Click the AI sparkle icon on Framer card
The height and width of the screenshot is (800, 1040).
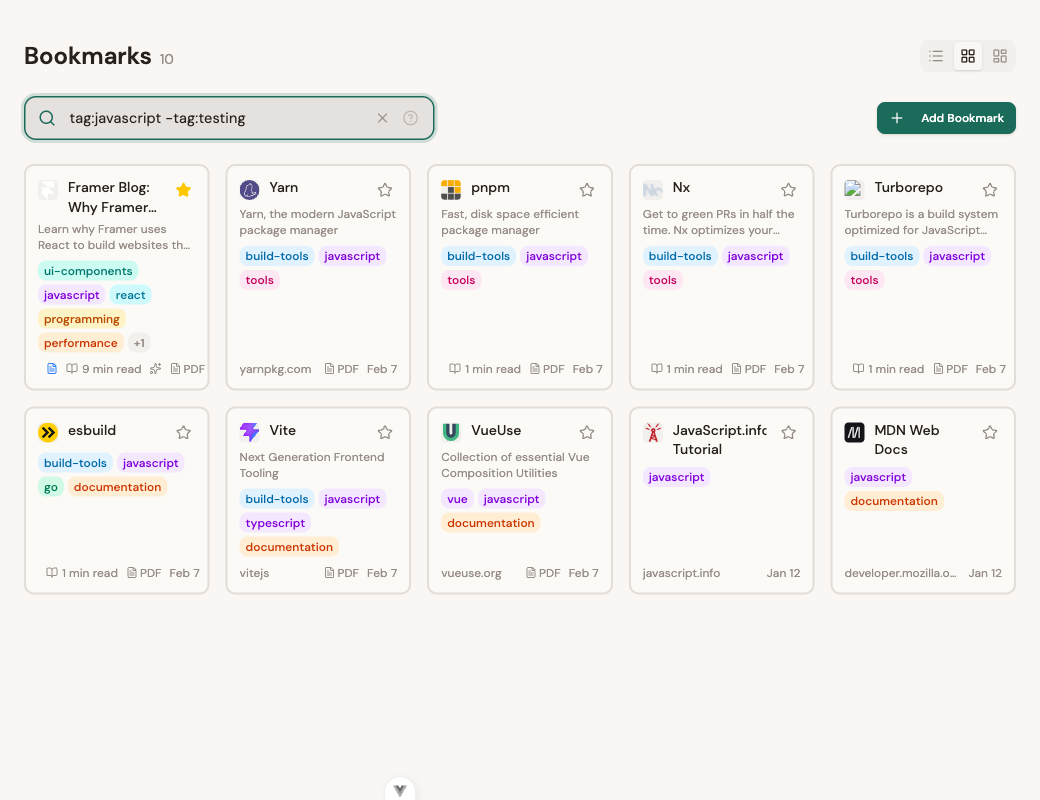(x=155, y=369)
